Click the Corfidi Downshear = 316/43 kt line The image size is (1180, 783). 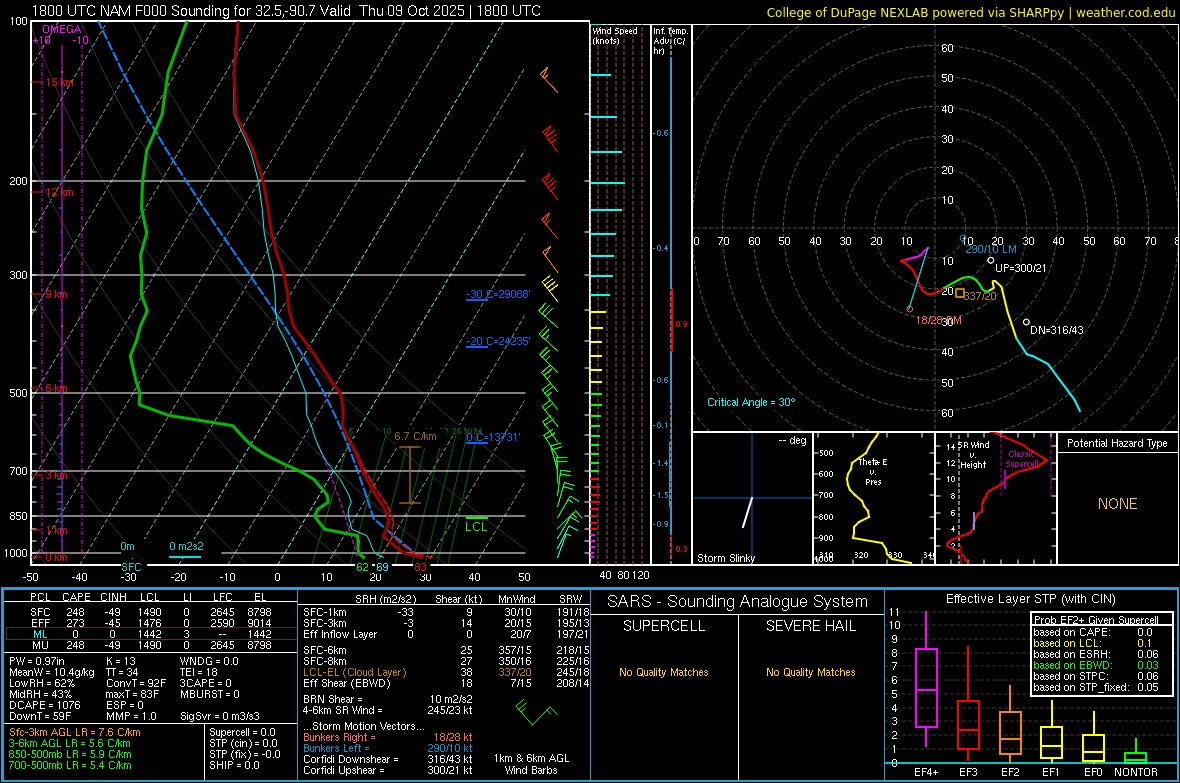[388, 760]
